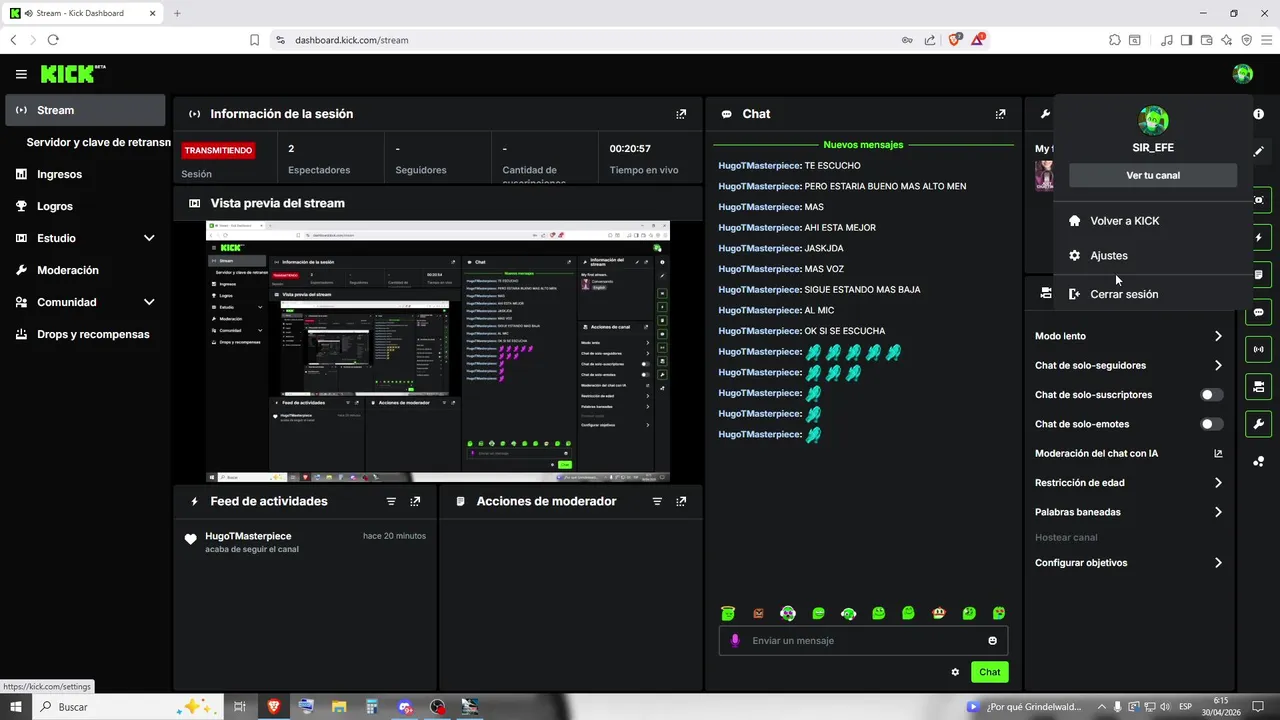Click the TRANSMITIENDO live badge

[x=218, y=150]
